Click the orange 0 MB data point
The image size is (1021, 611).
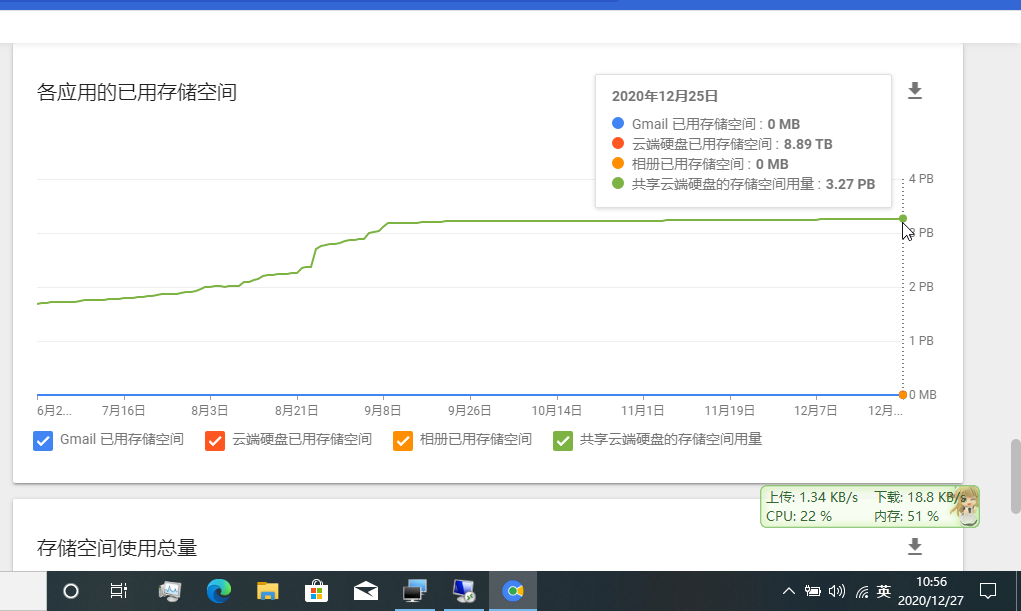(x=903, y=395)
